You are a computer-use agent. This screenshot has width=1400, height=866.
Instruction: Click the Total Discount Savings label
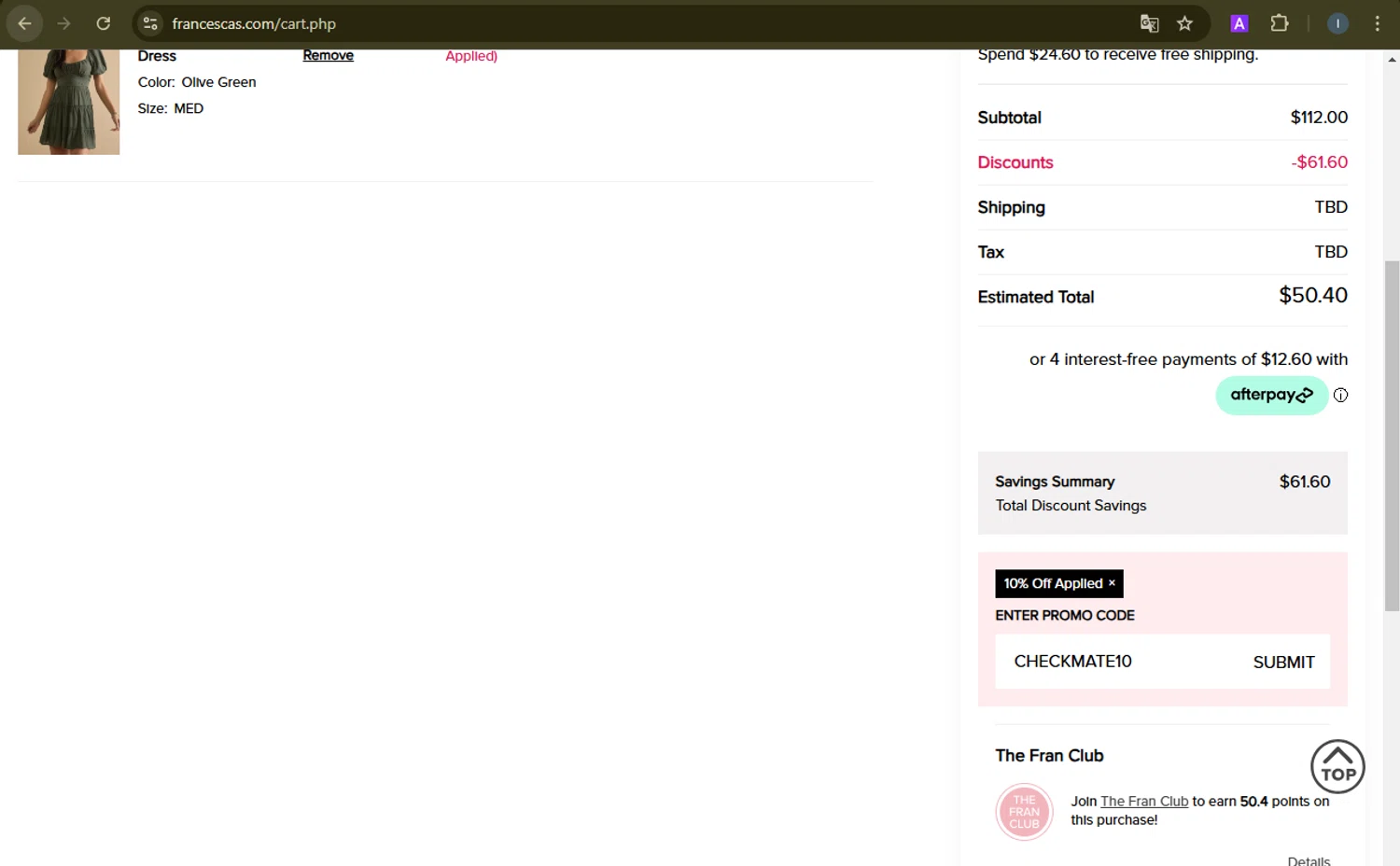[1071, 506]
